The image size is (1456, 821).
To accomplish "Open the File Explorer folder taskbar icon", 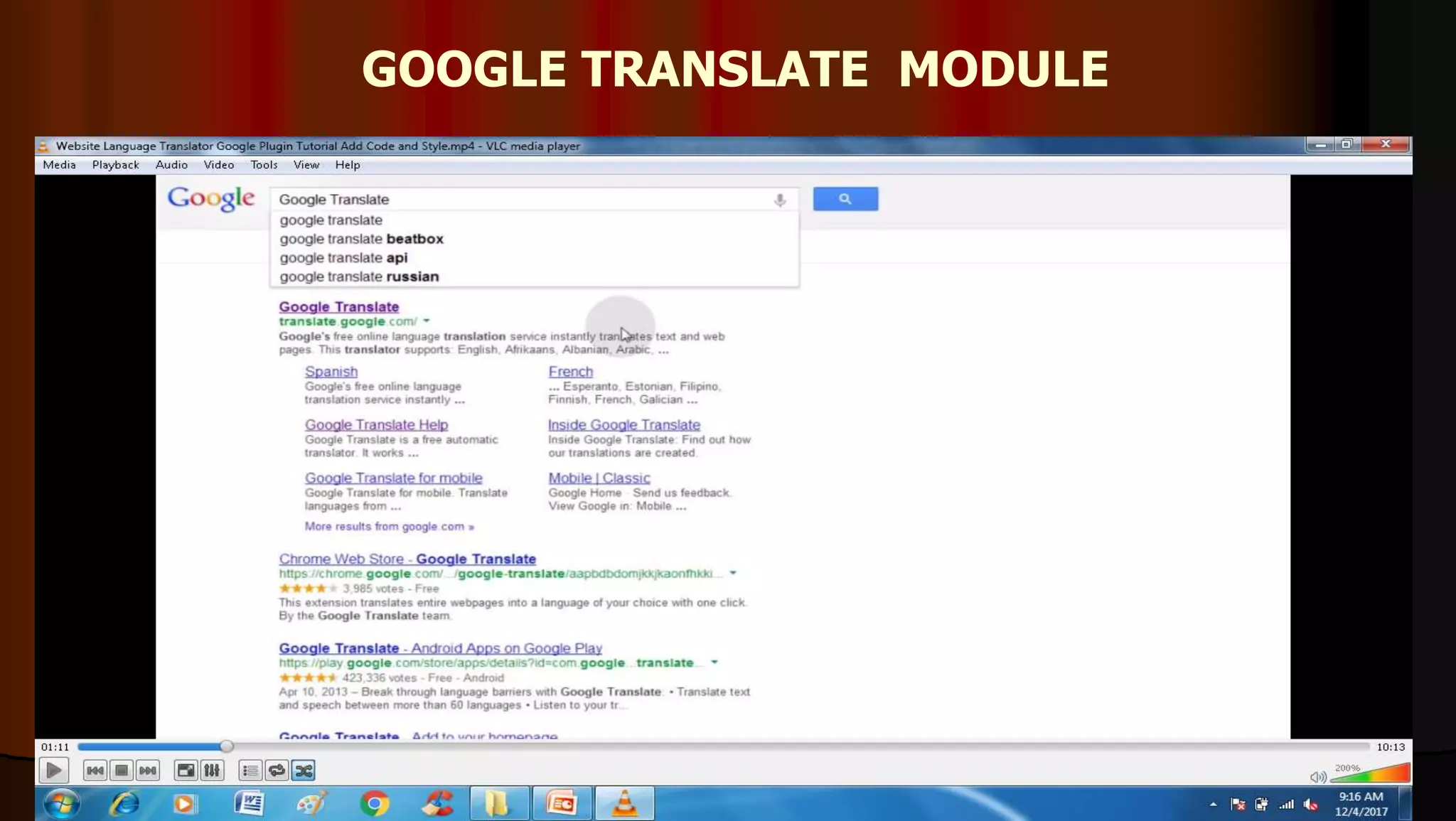I will (499, 804).
